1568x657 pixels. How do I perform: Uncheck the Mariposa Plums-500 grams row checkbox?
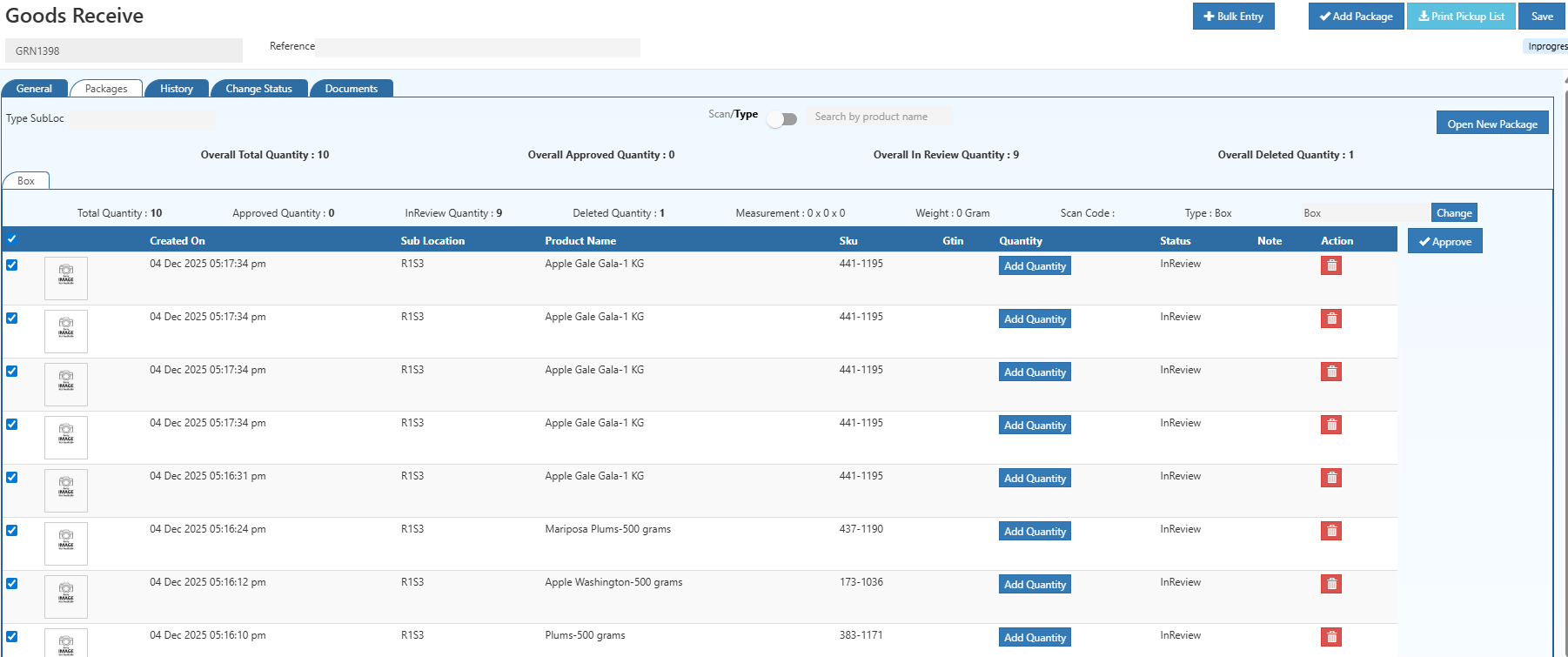11,530
